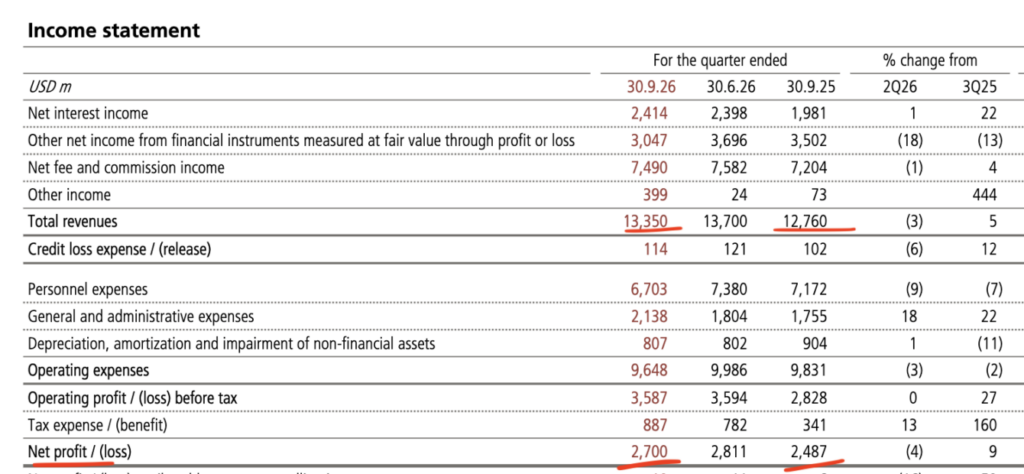Click Credit loss expense value 102
The image size is (1024, 474).
(x=815, y=249)
